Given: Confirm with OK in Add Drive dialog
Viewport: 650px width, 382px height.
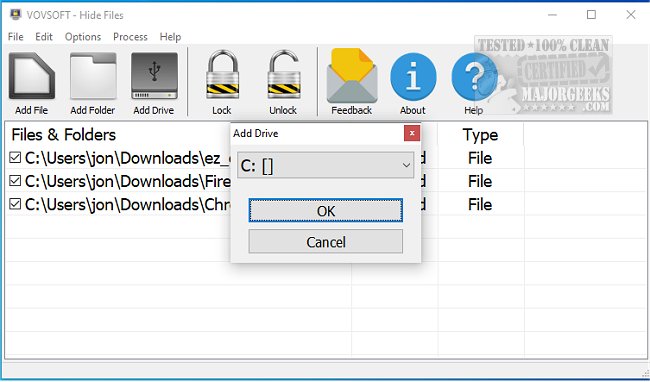Looking at the screenshot, I should pyautogui.click(x=325, y=210).
